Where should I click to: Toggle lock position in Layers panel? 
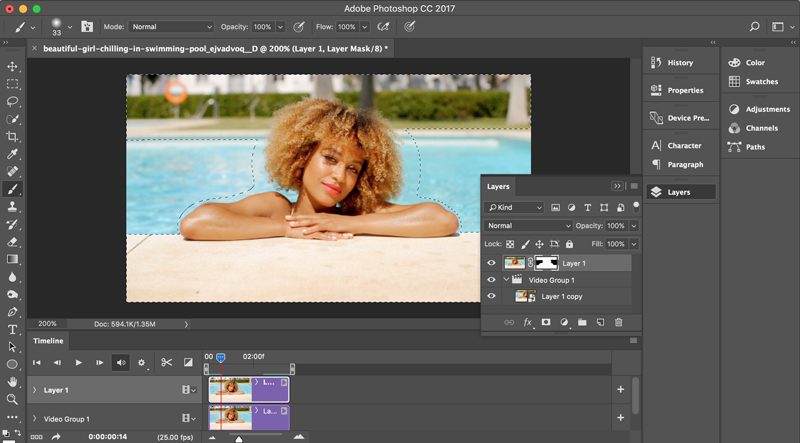pos(539,244)
